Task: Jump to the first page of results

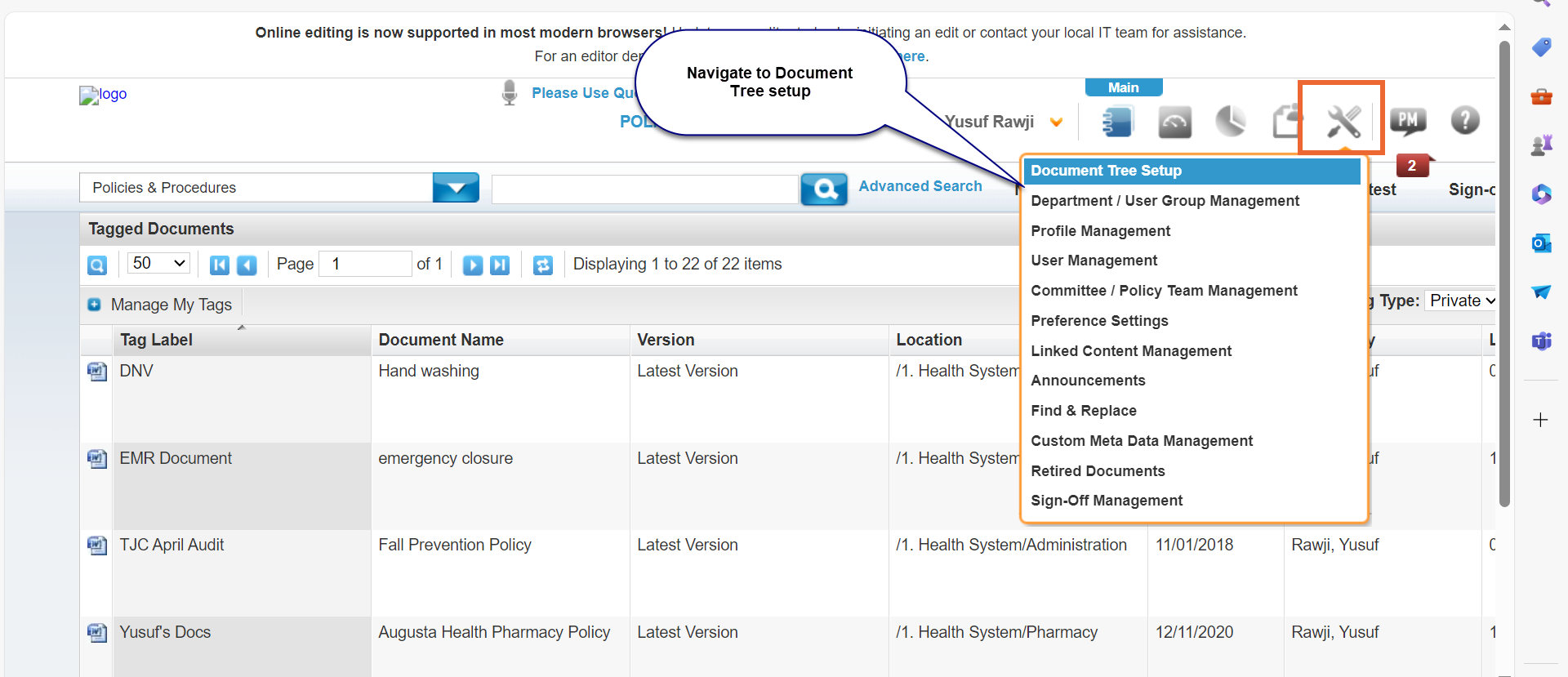Action: click(219, 265)
